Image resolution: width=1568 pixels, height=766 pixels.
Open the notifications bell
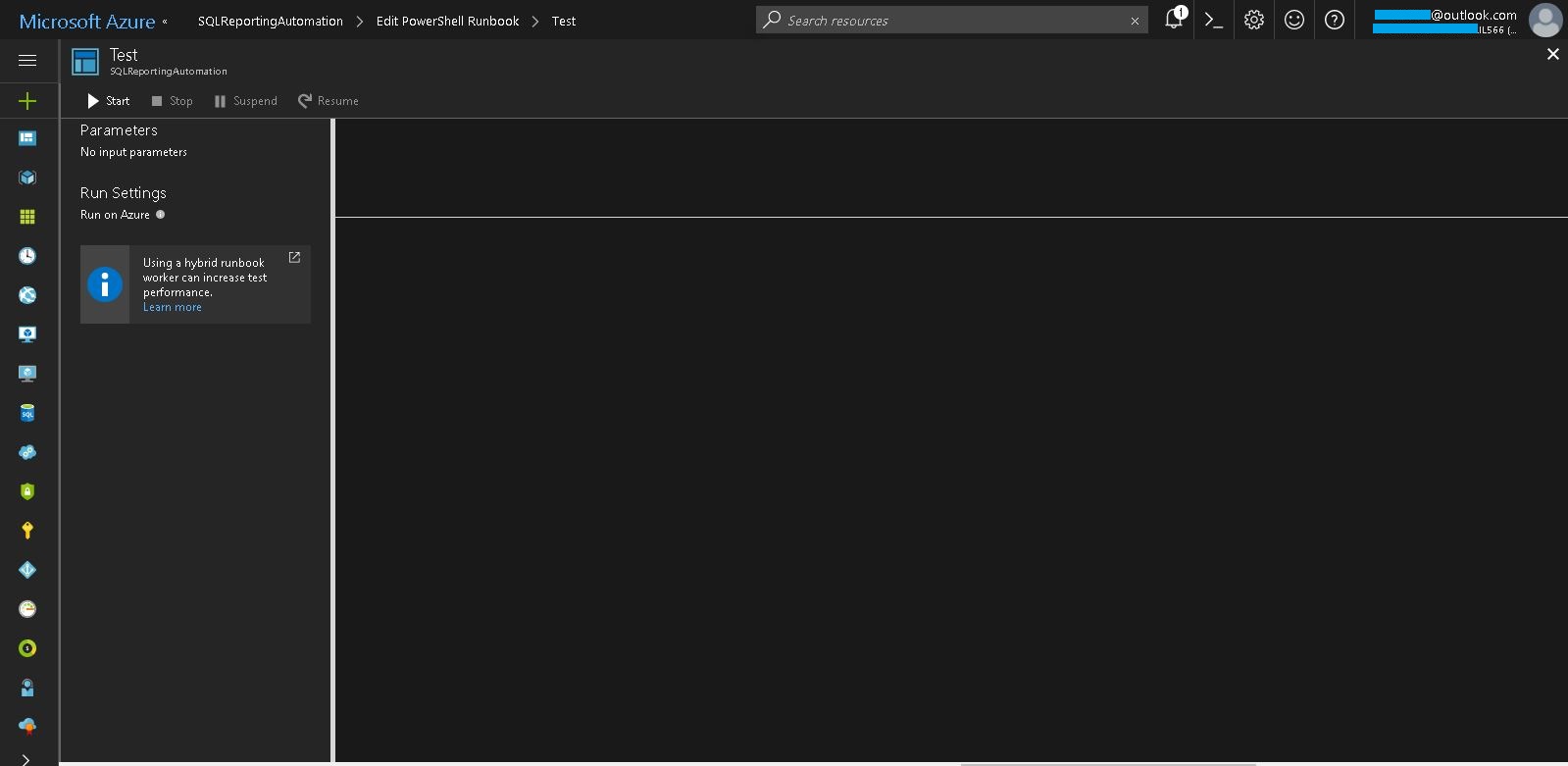pos(1174,20)
